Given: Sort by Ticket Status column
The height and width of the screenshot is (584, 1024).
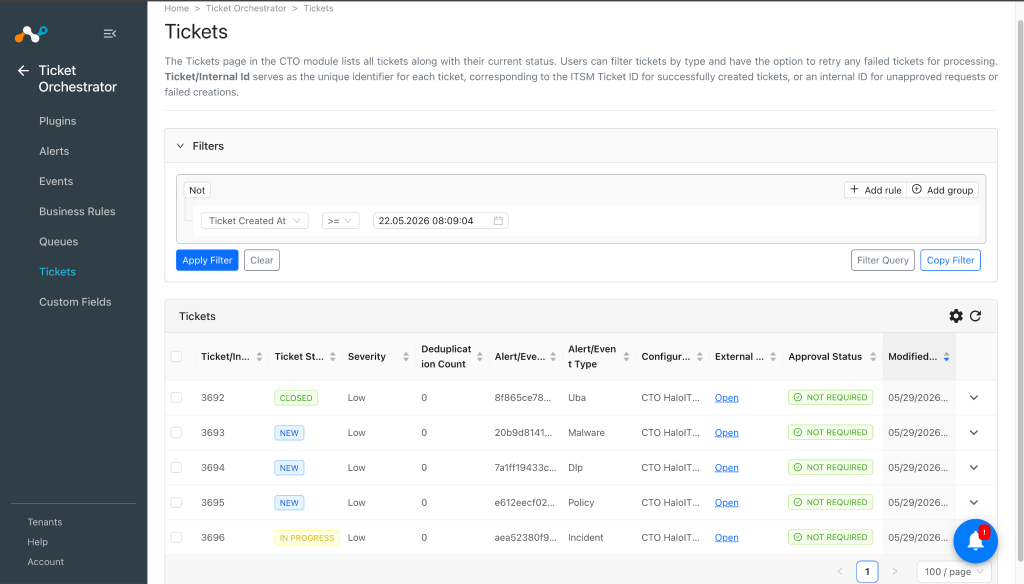Looking at the screenshot, I should coord(332,357).
